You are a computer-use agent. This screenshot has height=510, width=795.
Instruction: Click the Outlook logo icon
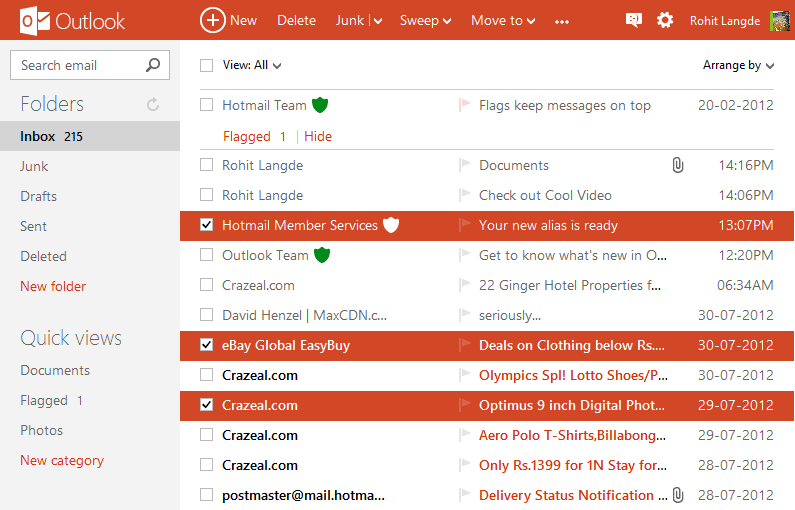(34, 21)
